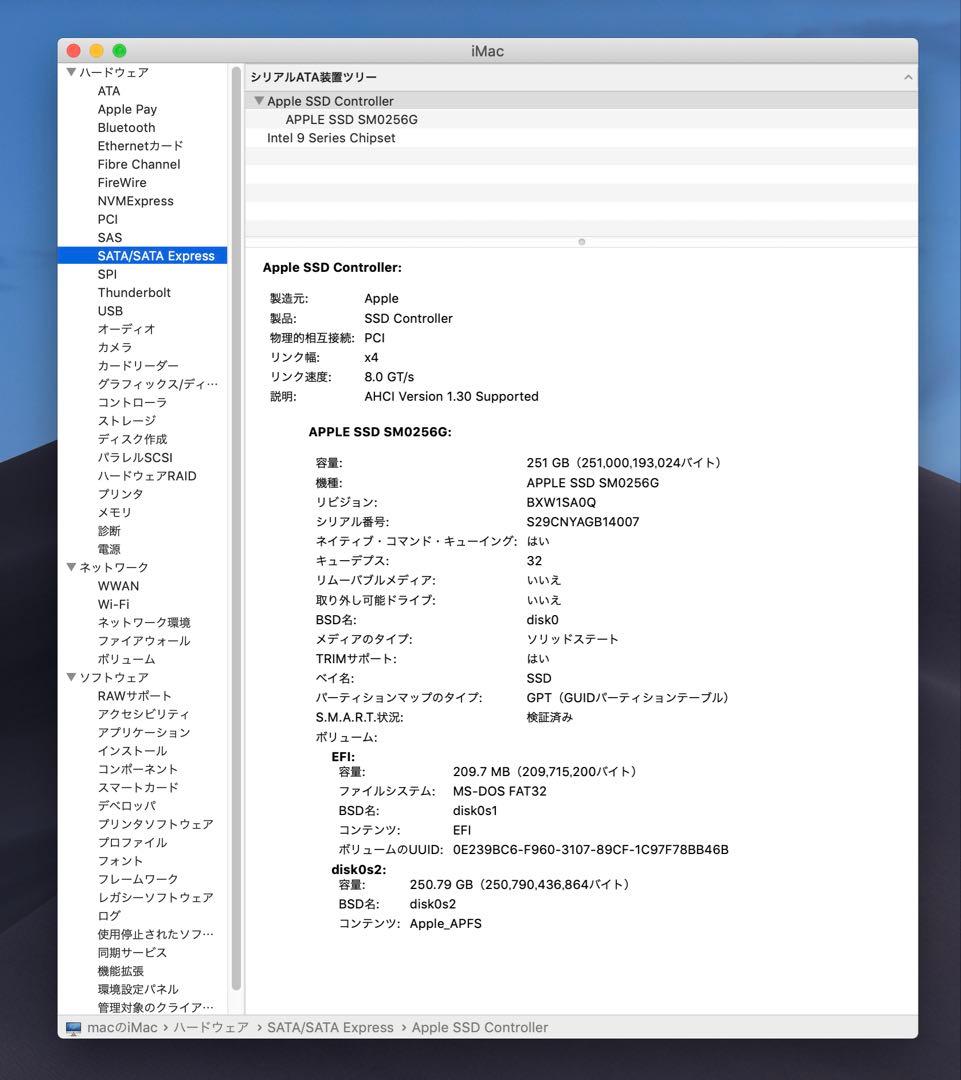
Task: Select USB in the sidebar
Action: point(110,311)
